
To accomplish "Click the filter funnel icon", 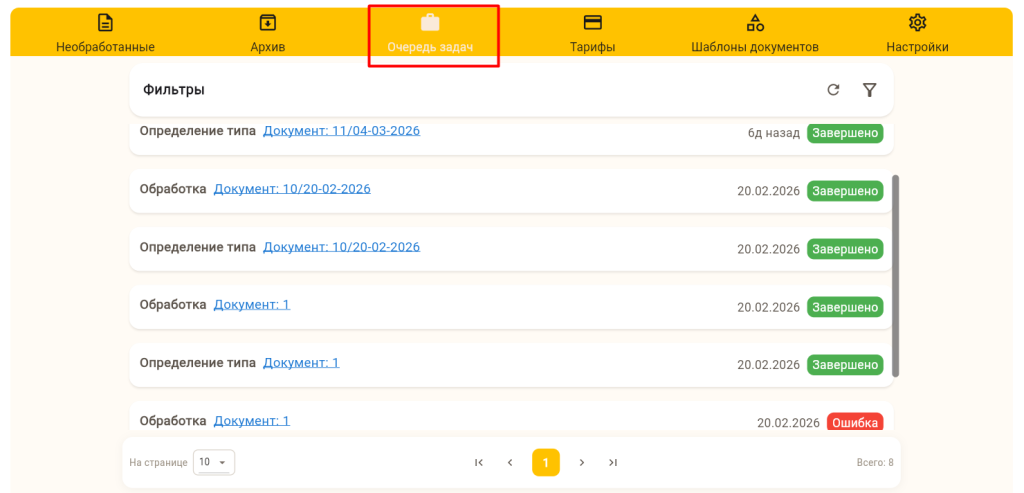I will pyautogui.click(x=870, y=90).
